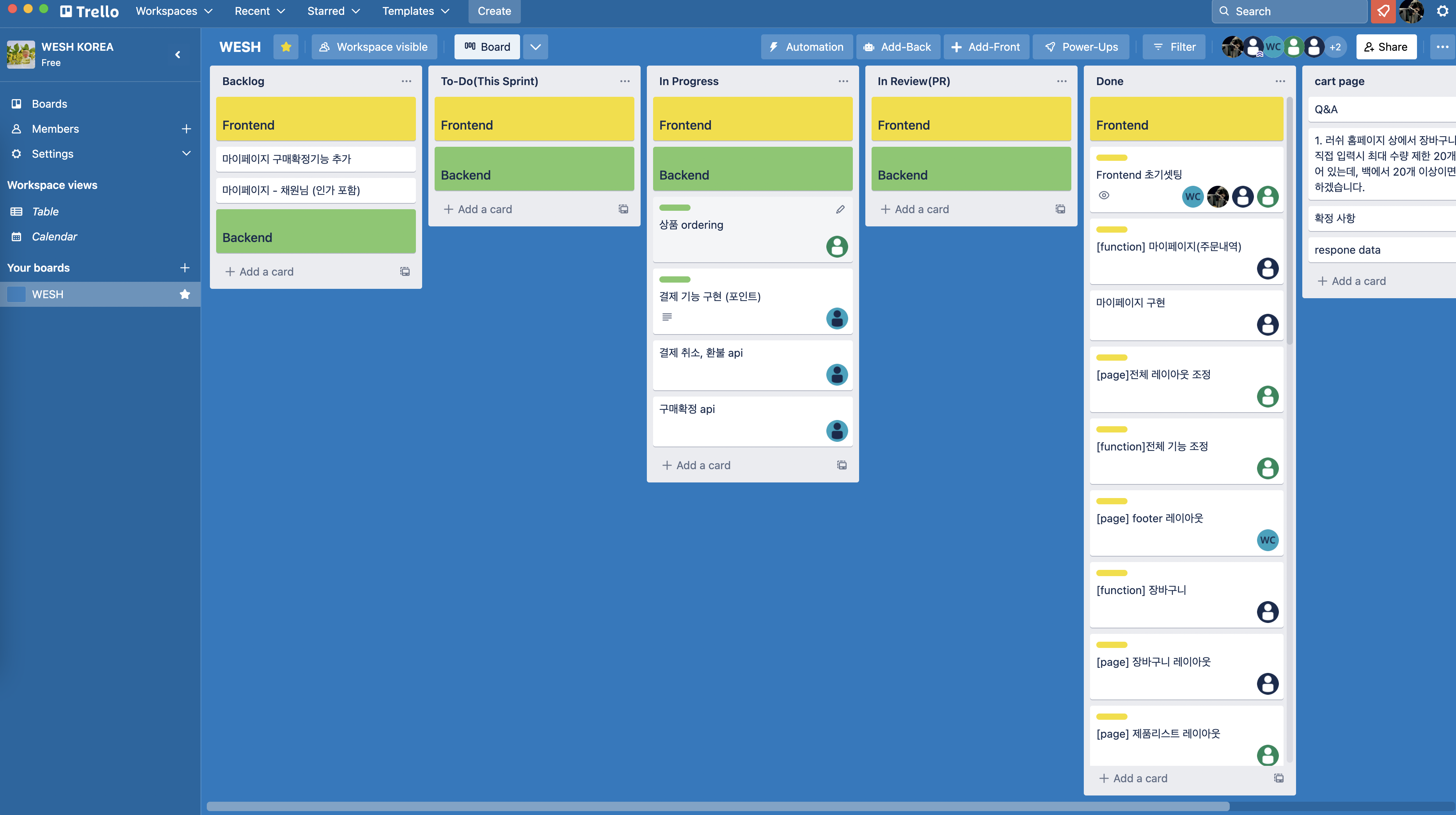
Task: Click the notifications bell icon
Action: coord(1383,11)
